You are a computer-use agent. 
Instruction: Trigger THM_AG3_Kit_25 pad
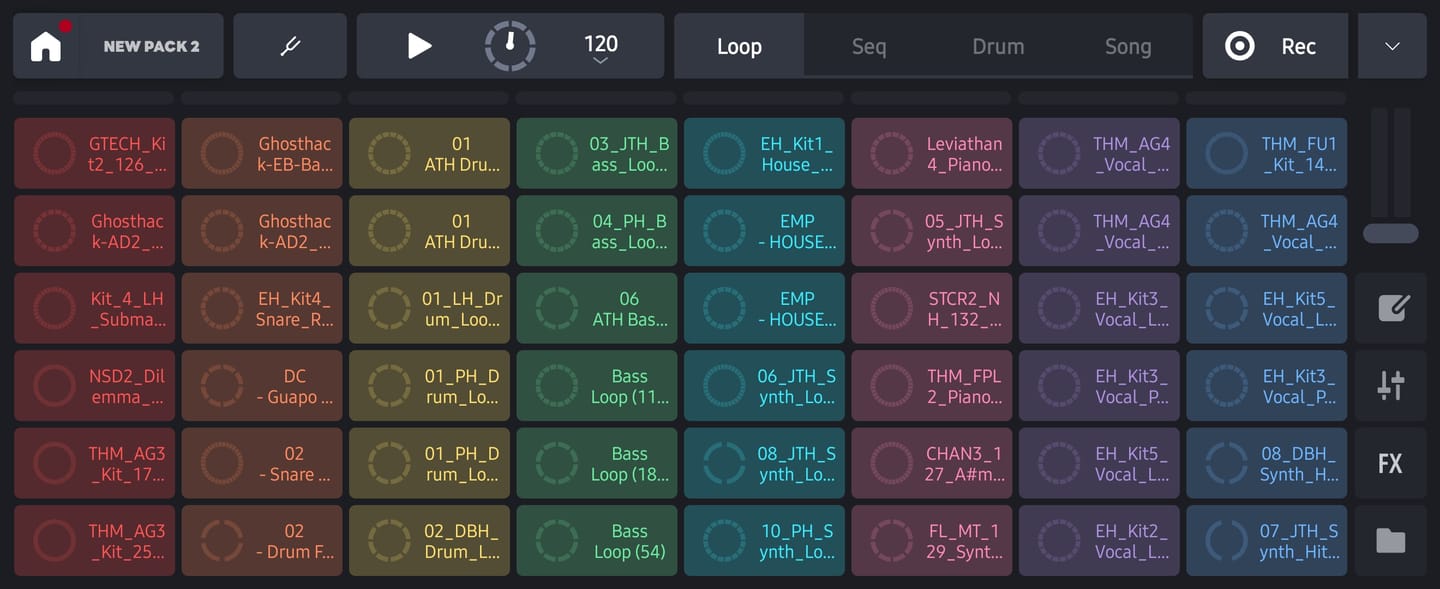[x=95, y=541]
